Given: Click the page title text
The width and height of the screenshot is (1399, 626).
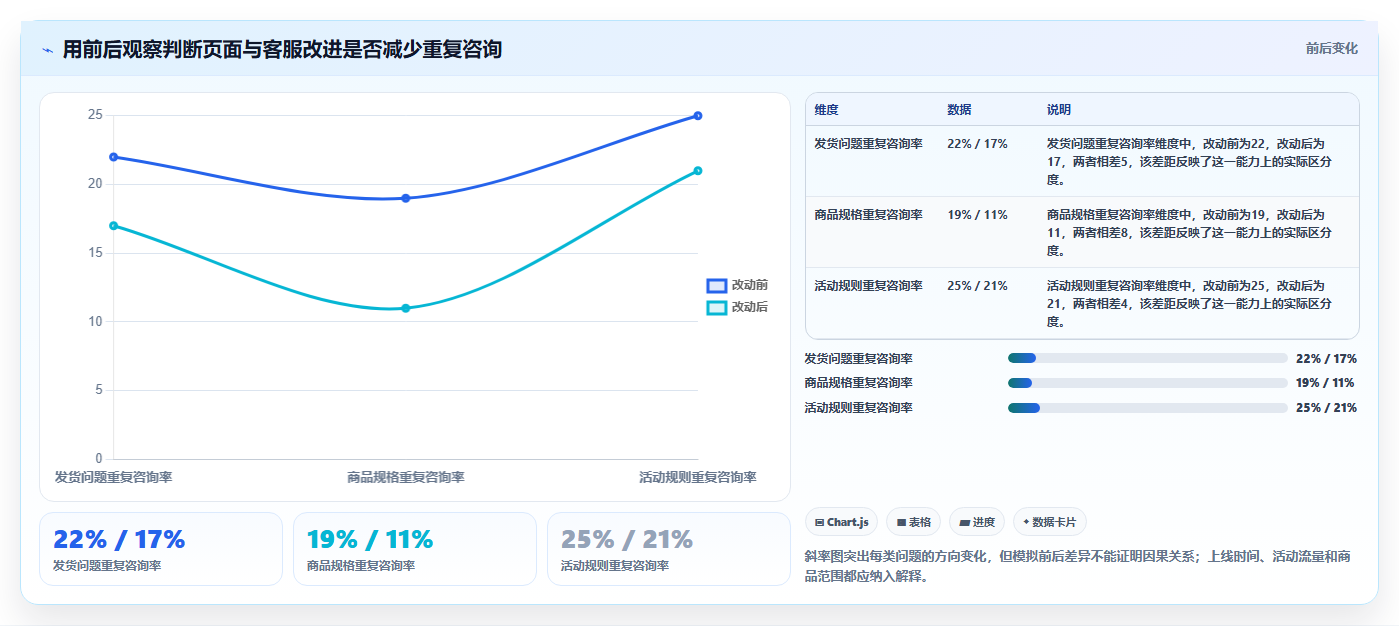Looking at the screenshot, I should pos(282,49).
